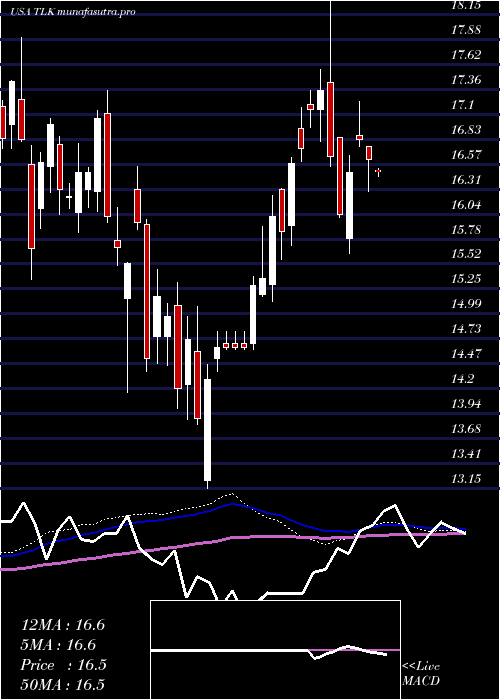Viewport: 500px width, 700px height.
Task: Click the 16.31 price level label
Action: 466,180
